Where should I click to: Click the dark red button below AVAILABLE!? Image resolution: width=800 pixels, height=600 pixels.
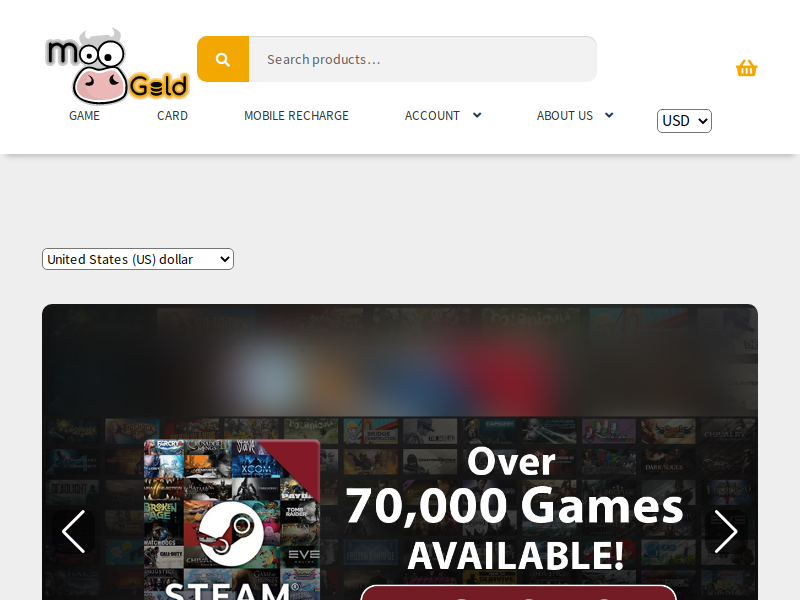click(518, 593)
